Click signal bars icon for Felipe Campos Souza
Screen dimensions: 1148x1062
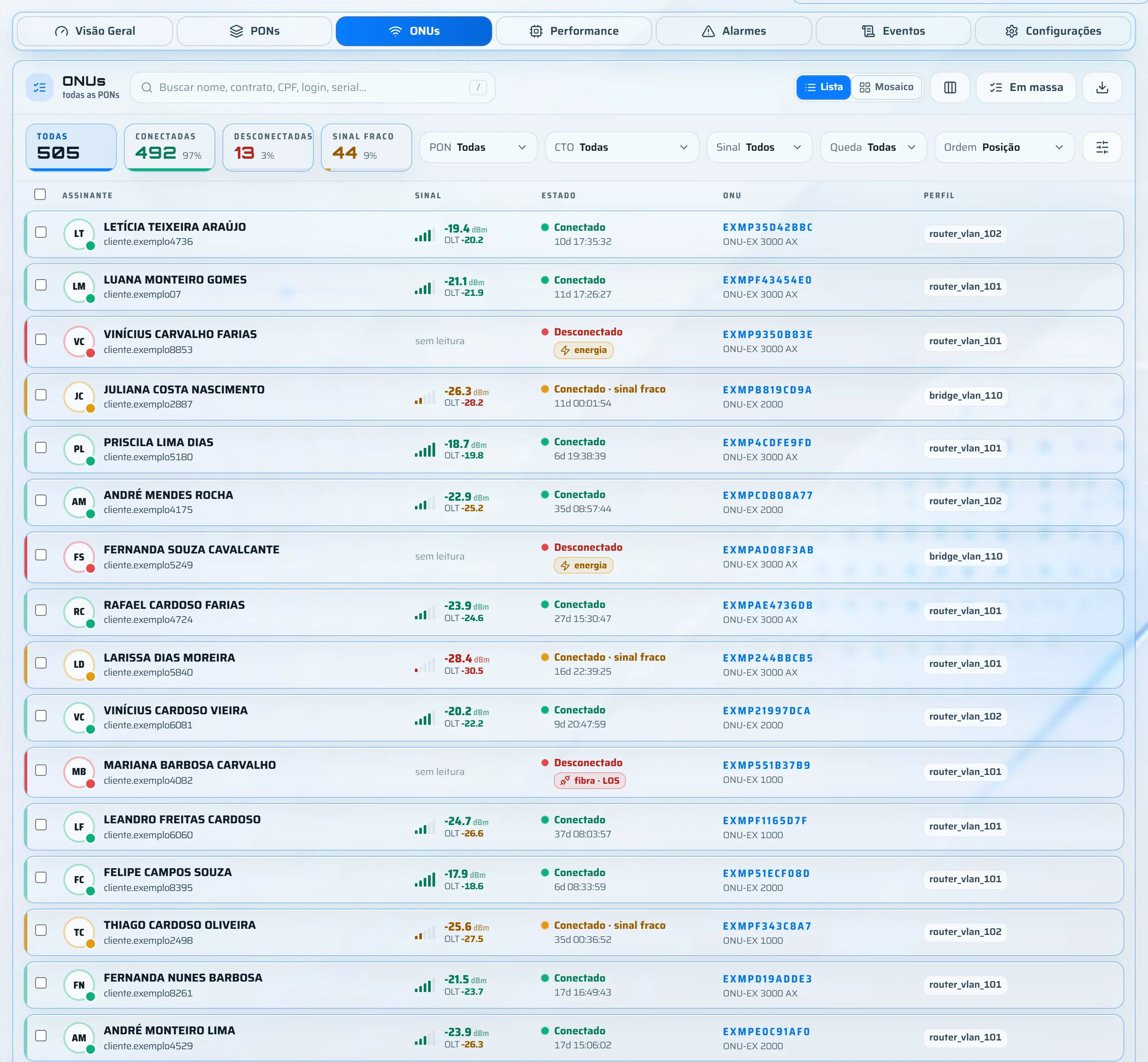pos(425,880)
